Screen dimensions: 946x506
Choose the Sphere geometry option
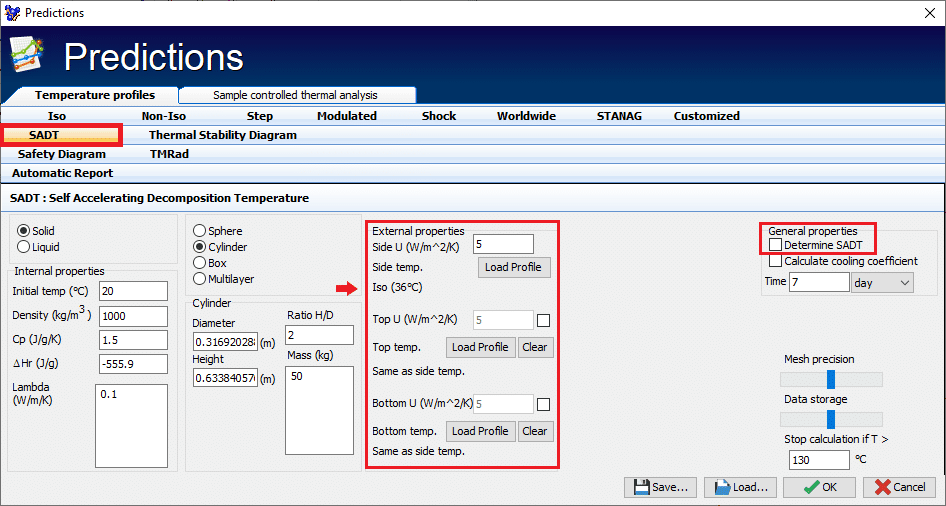200,231
